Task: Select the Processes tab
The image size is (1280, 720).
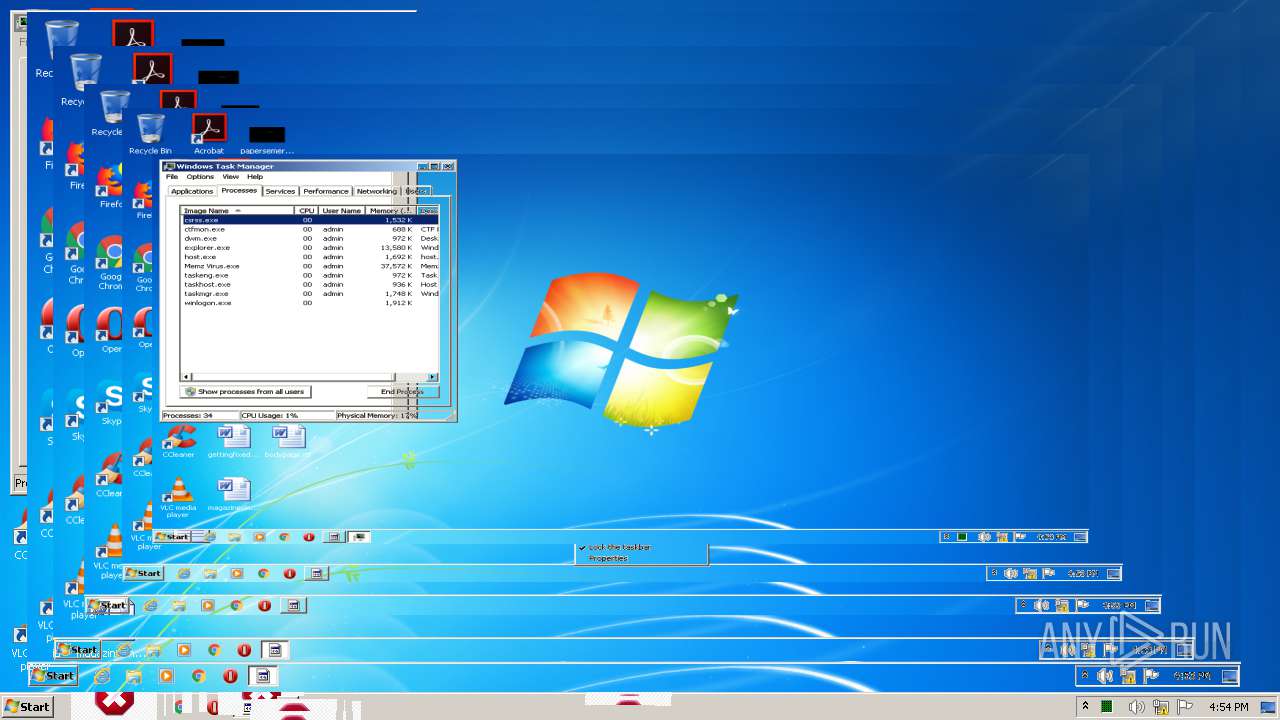Action: [239, 190]
